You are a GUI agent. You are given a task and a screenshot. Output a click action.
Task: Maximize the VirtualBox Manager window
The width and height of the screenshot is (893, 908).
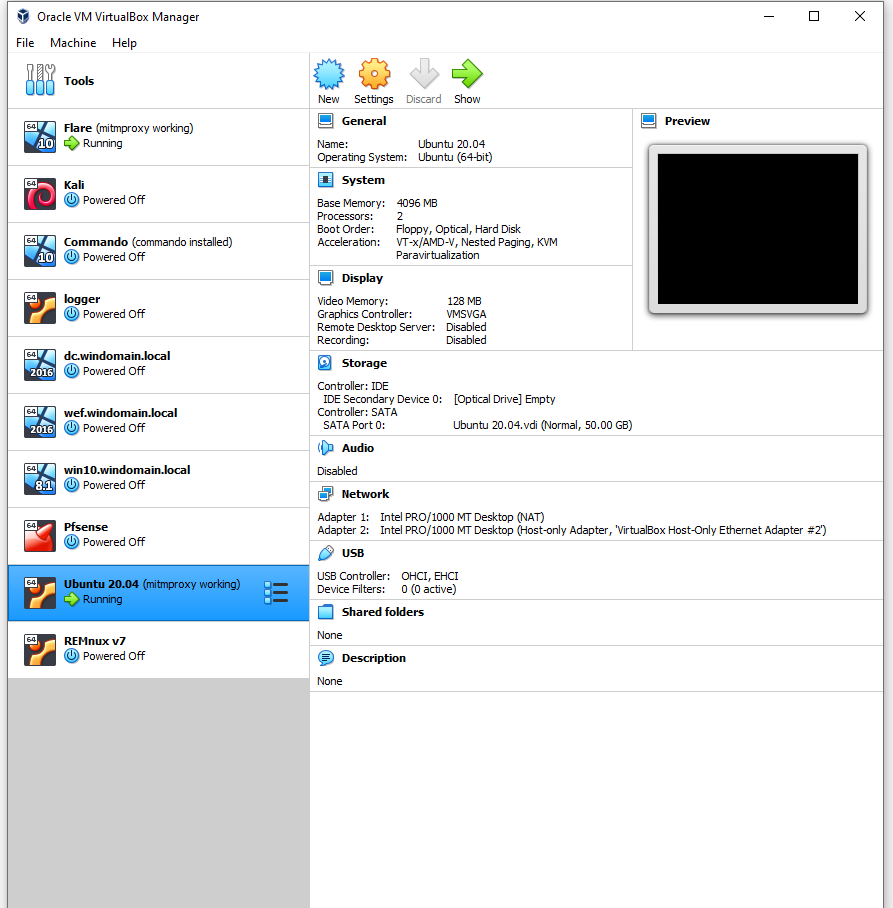(x=814, y=16)
